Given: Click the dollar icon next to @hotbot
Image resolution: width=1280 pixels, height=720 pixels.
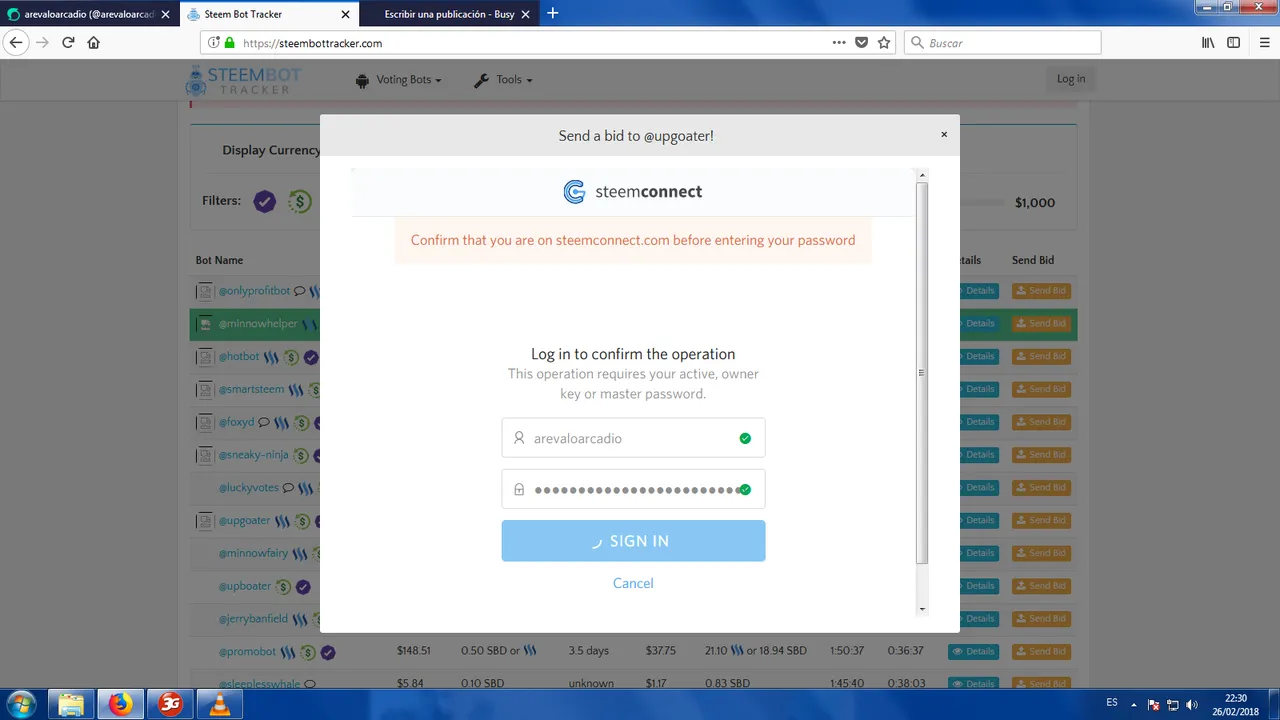Looking at the screenshot, I should click(290, 357).
